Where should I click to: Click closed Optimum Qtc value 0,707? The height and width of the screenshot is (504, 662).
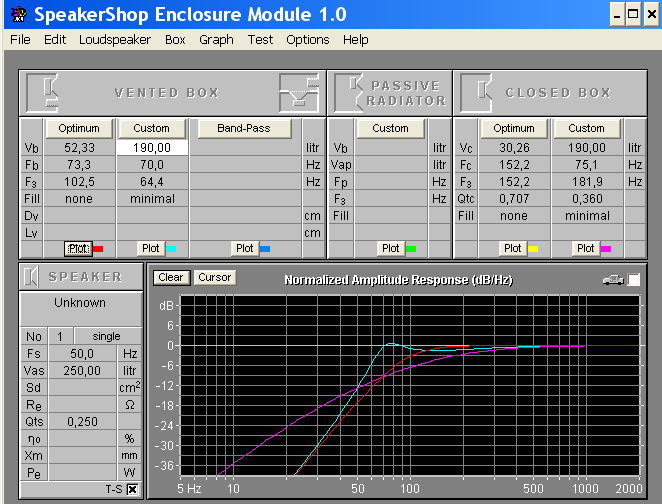click(x=514, y=198)
